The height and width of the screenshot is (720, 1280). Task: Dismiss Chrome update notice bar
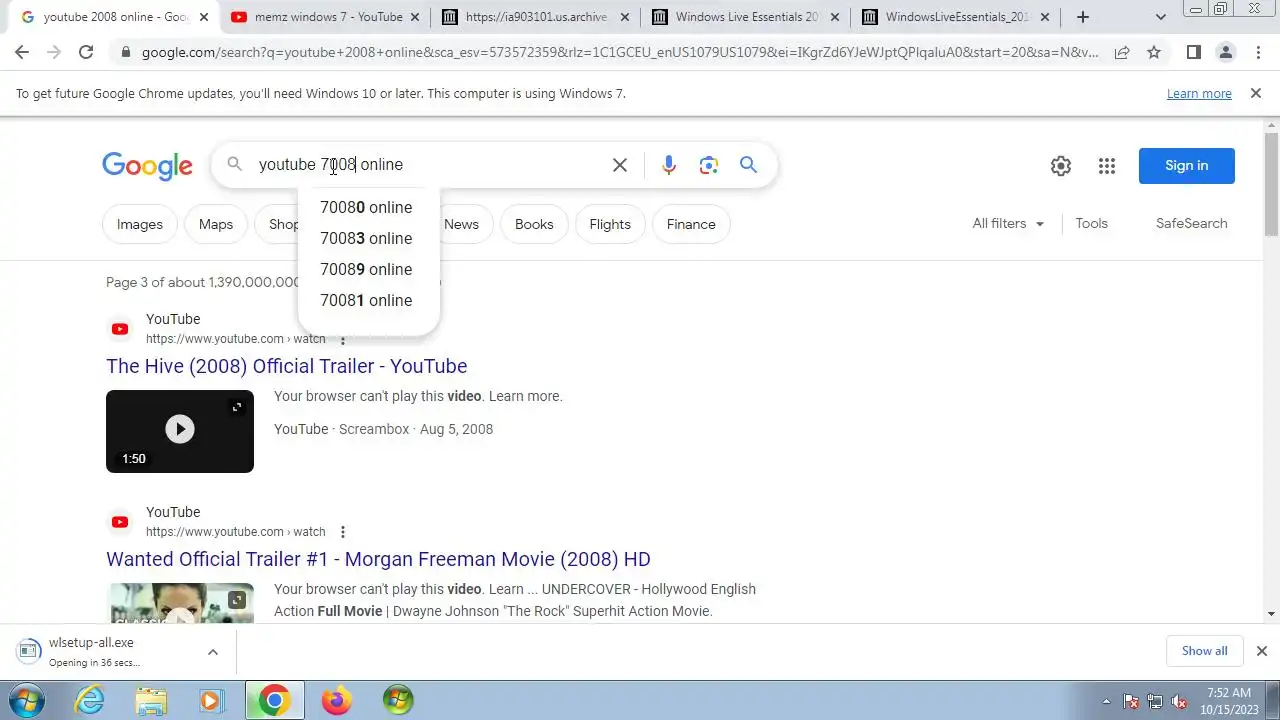(1256, 93)
